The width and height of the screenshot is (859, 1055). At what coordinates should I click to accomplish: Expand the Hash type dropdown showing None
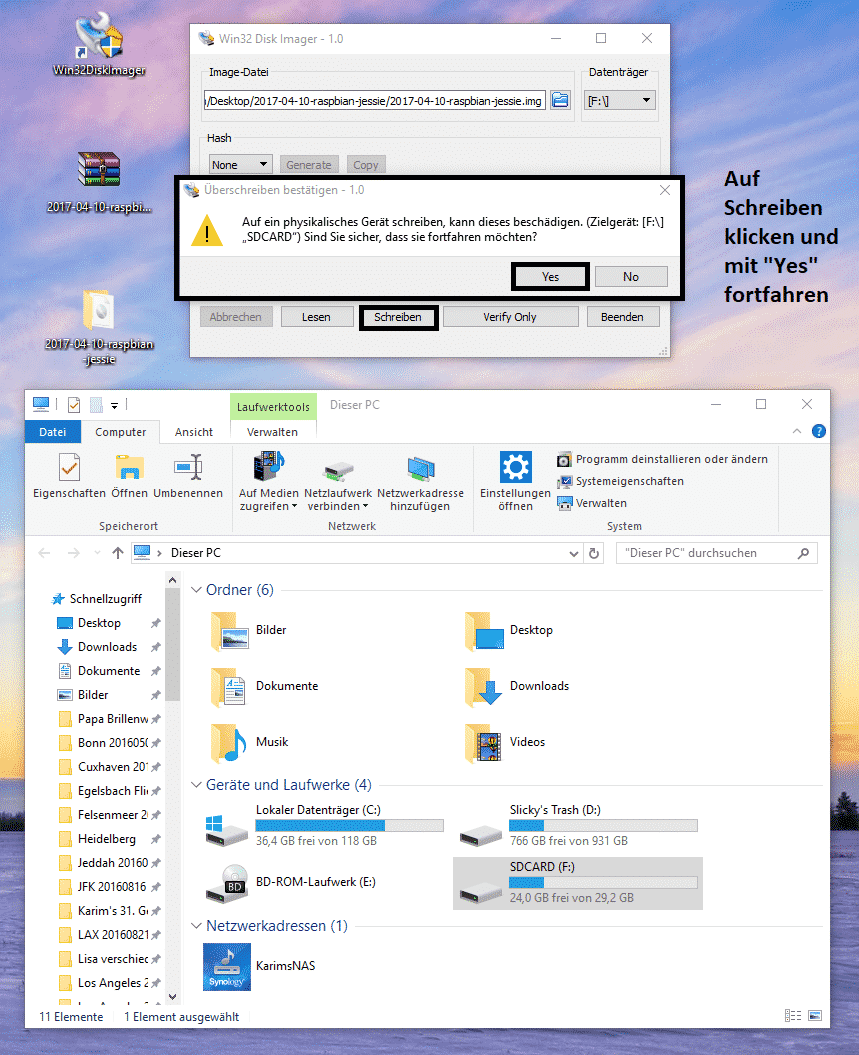pos(240,165)
